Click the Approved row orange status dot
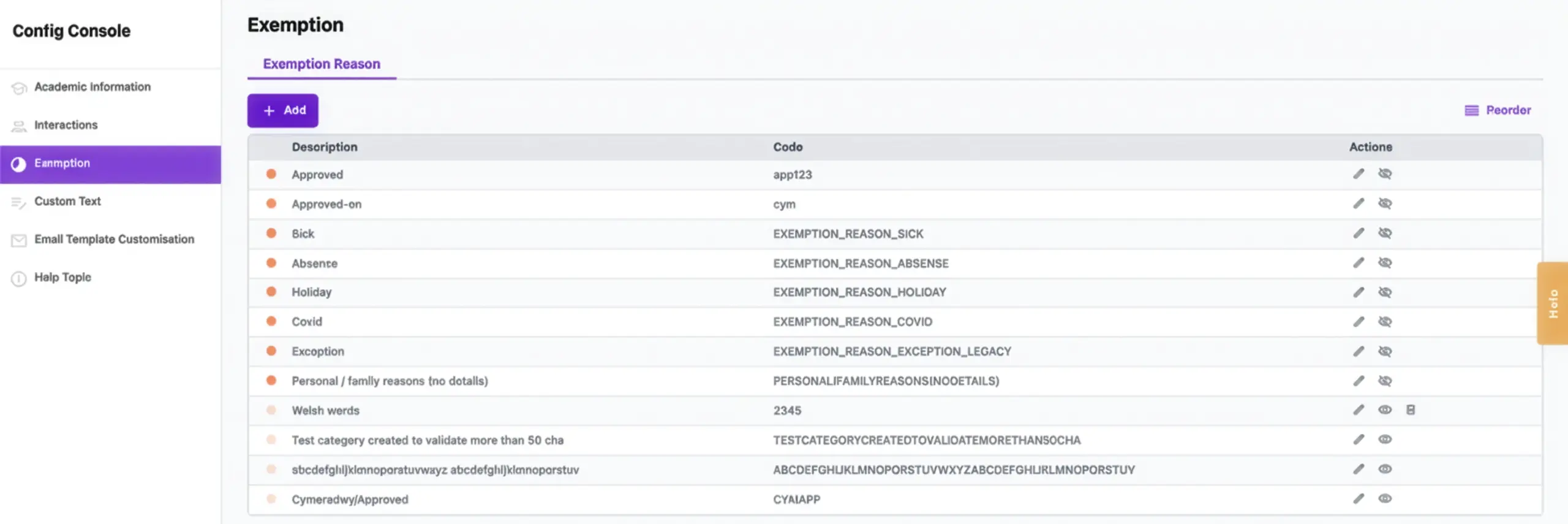Screen dimensions: 1568x524 coord(271,174)
